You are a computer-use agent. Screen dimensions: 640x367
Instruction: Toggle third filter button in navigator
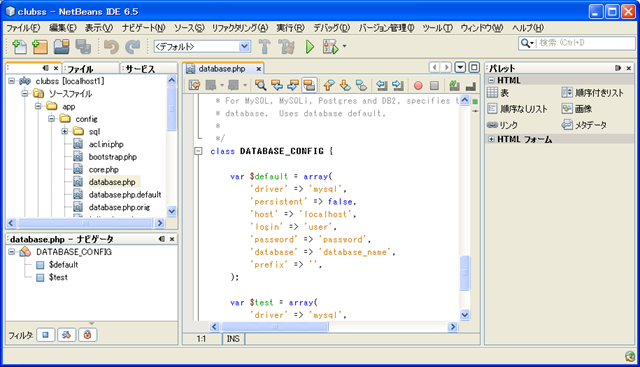pyautogui.click(x=87, y=335)
